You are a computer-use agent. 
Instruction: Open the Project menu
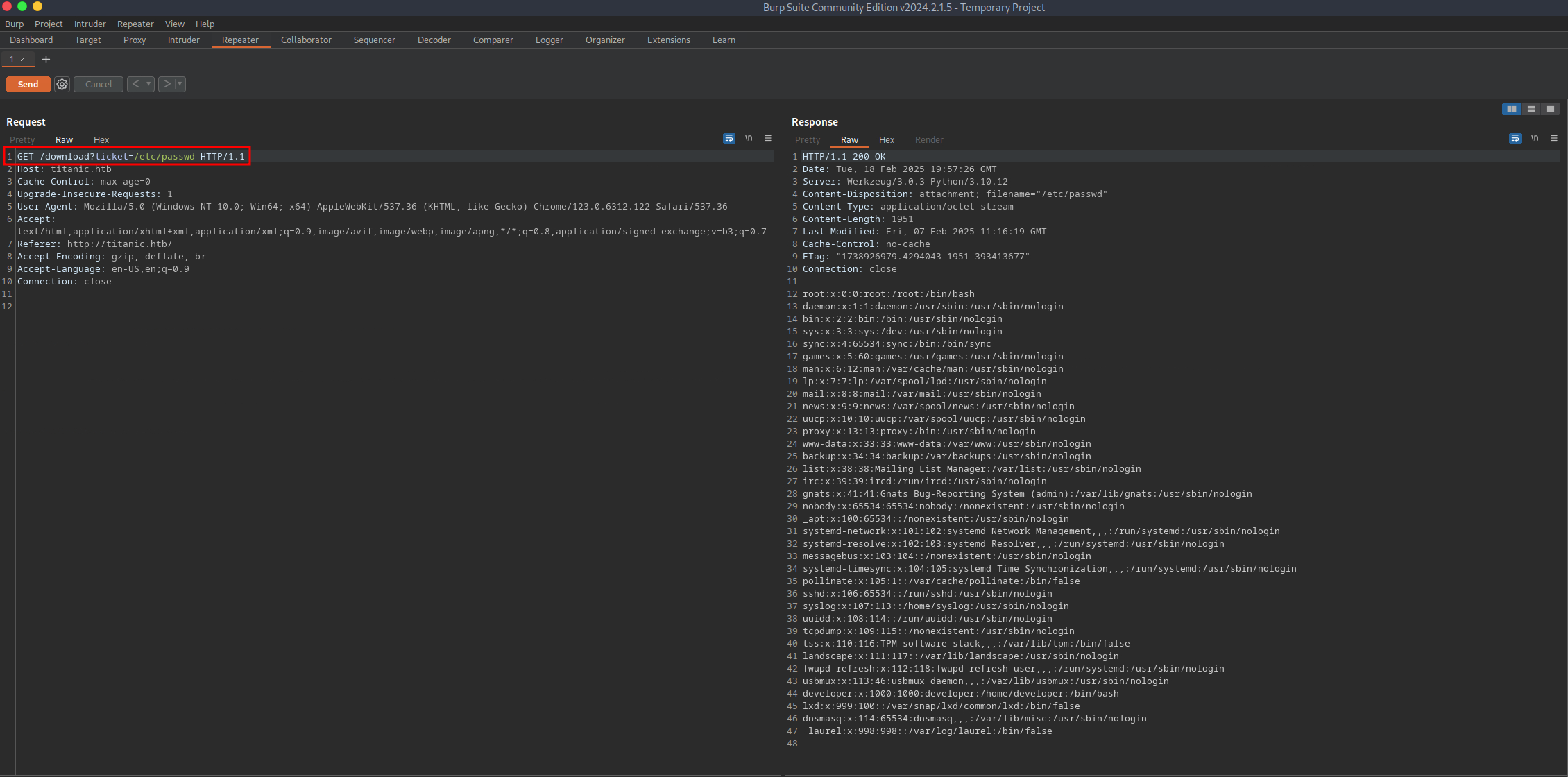pyautogui.click(x=49, y=24)
